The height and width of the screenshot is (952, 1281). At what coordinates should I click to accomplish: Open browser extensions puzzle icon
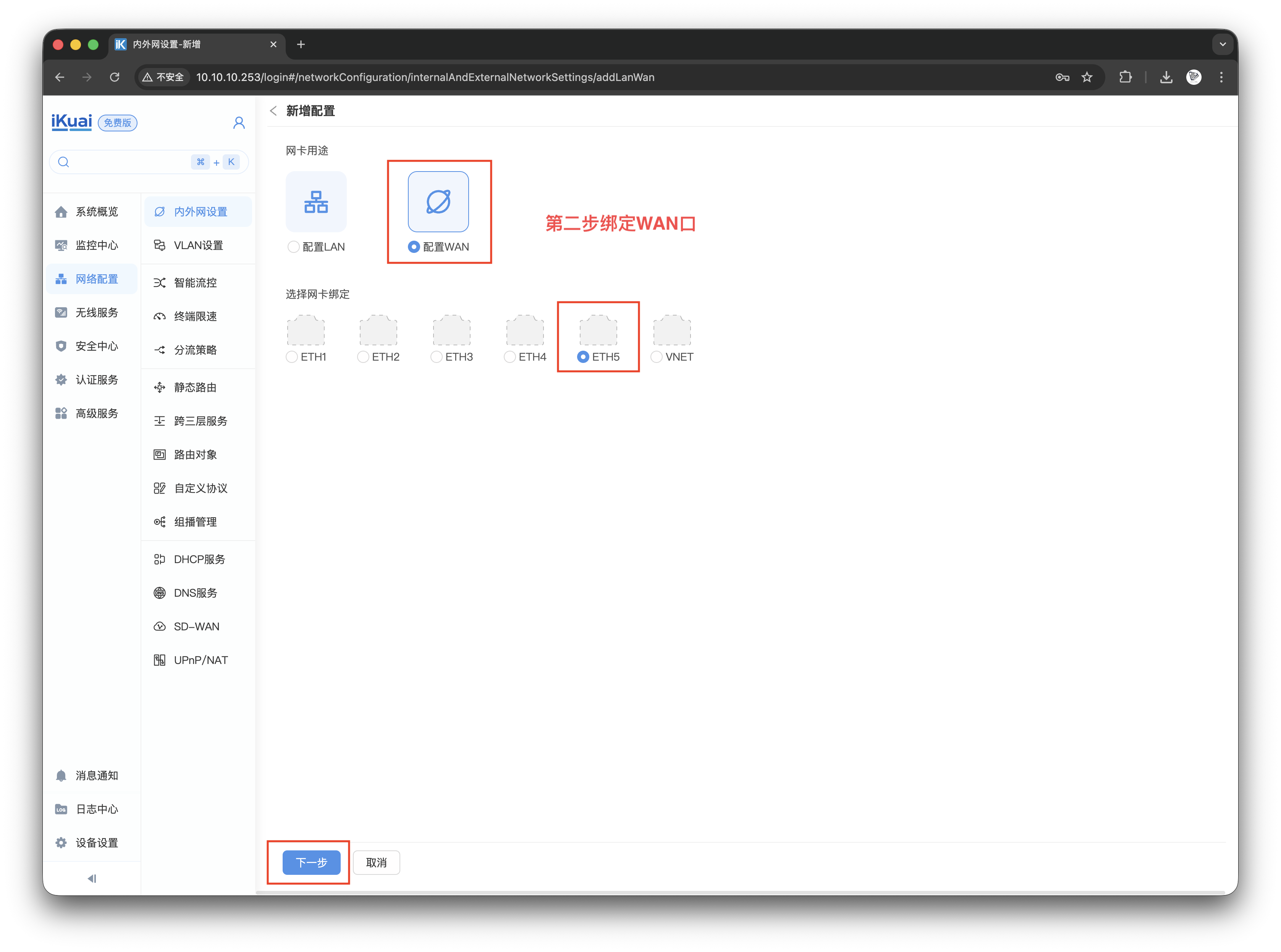pos(1125,77)
